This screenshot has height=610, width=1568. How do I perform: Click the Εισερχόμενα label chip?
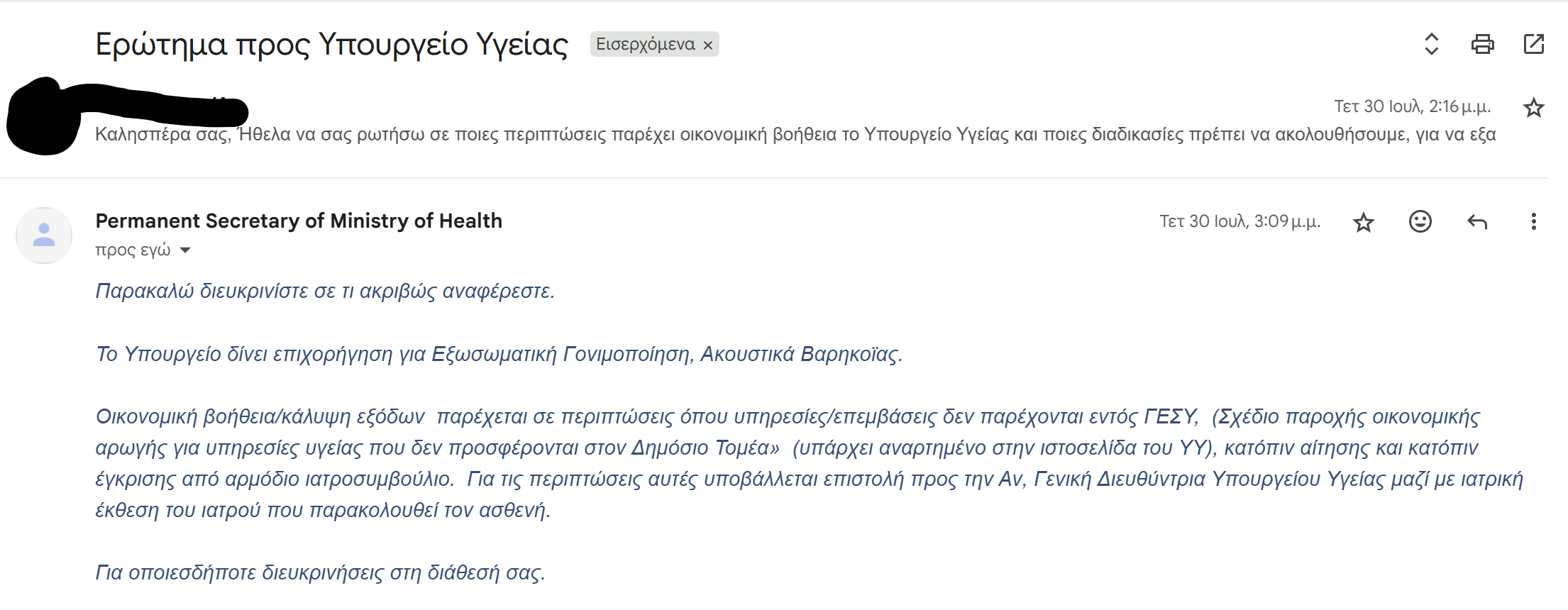(646, 44)
